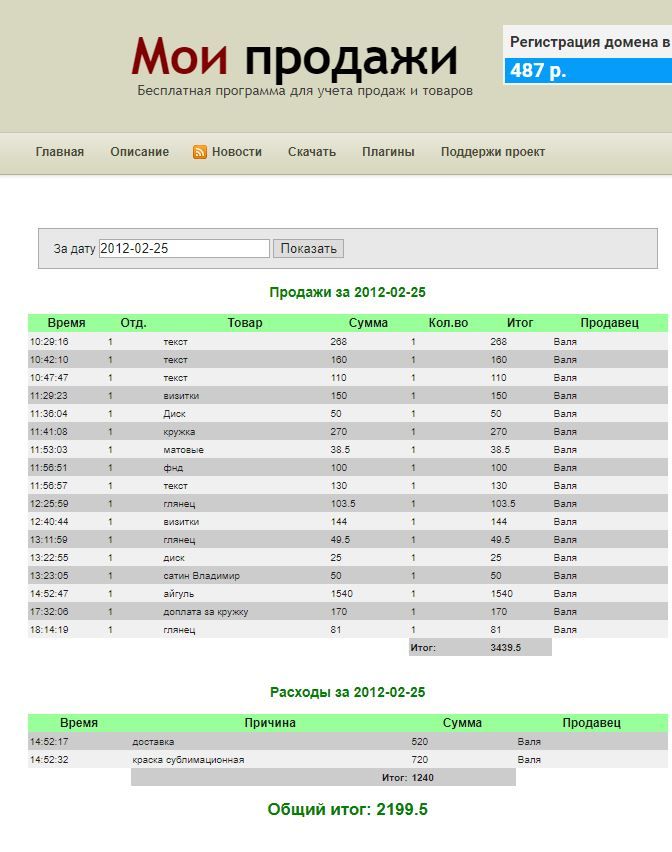Click the доплата за кружку product cell
The height and width of the screenshot is (852, 672).
(205, 612)
